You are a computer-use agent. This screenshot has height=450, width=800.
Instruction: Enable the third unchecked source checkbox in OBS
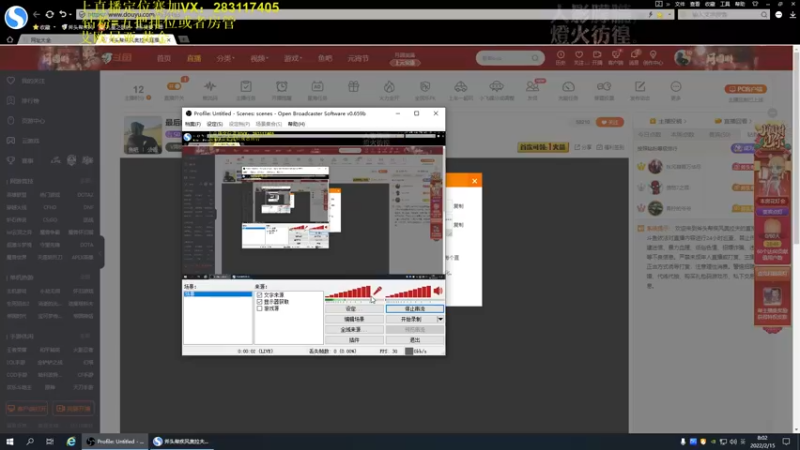pyautogui.click(x=260, y=308)
